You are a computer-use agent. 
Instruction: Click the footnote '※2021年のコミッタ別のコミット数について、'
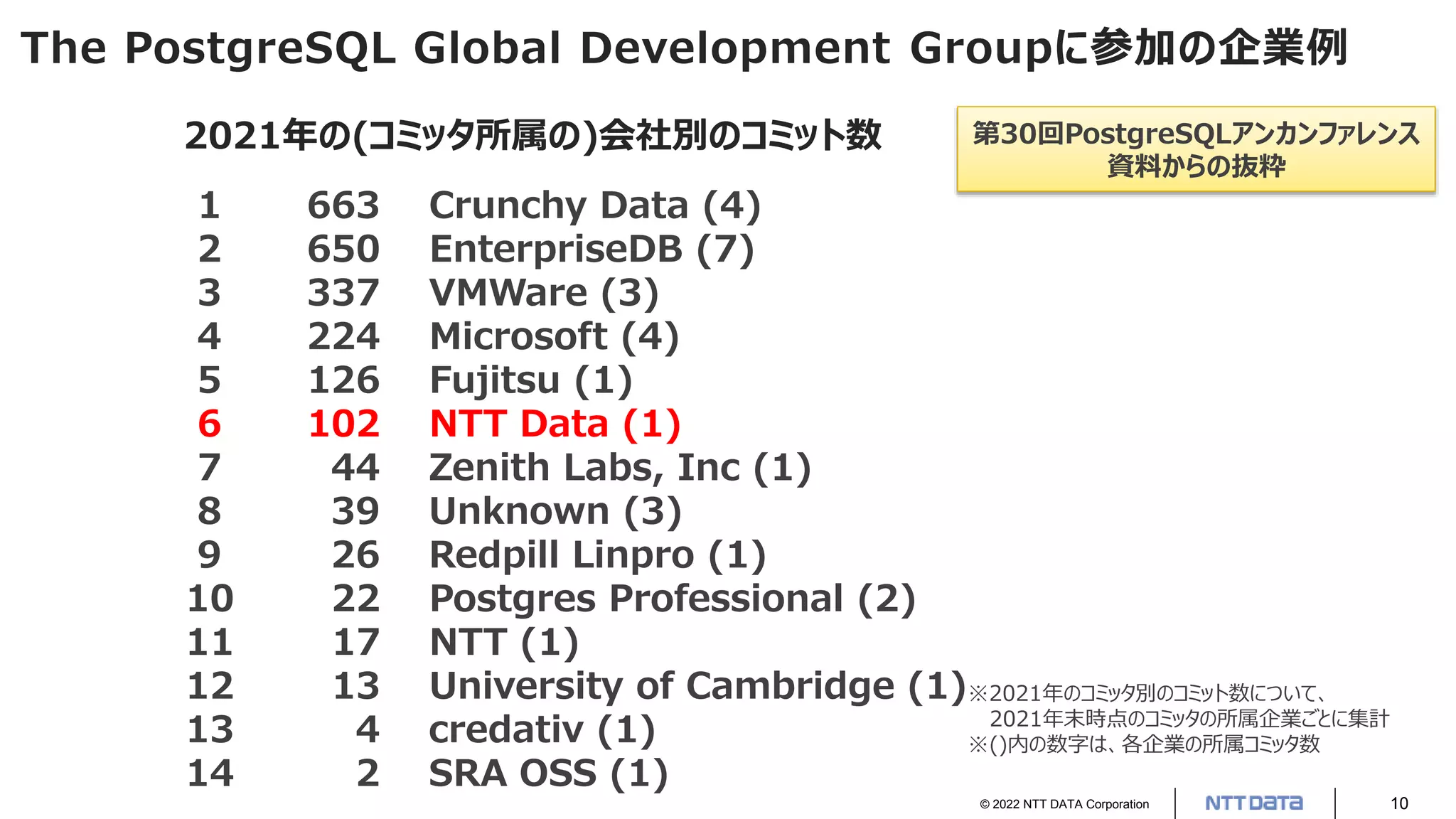(x=1147, y=692)
